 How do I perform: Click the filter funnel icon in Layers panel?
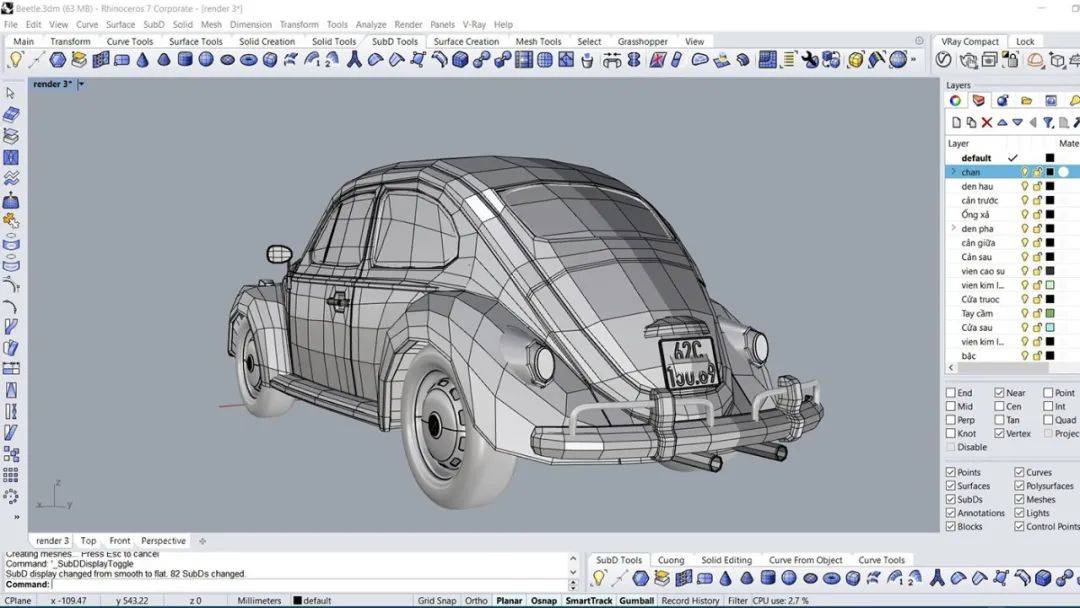coord(1048,123)
